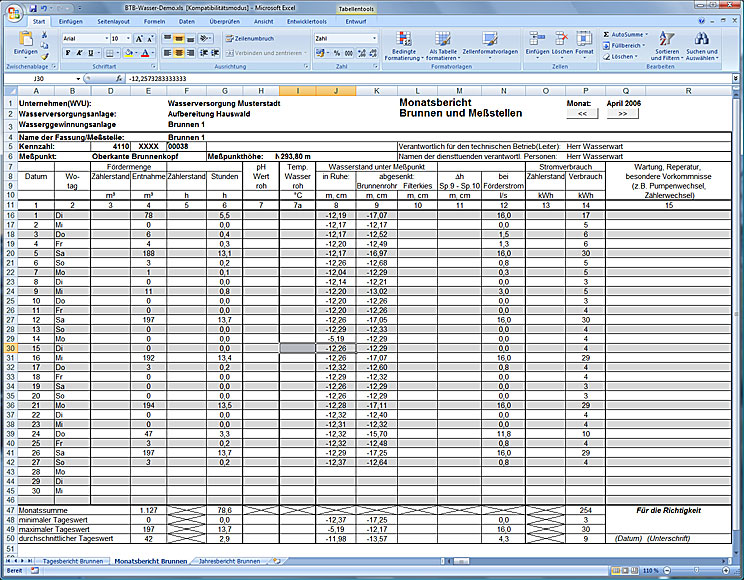Apply thousands separator format
The width and height of the screenshot is (744, 580).
point(349,53)
